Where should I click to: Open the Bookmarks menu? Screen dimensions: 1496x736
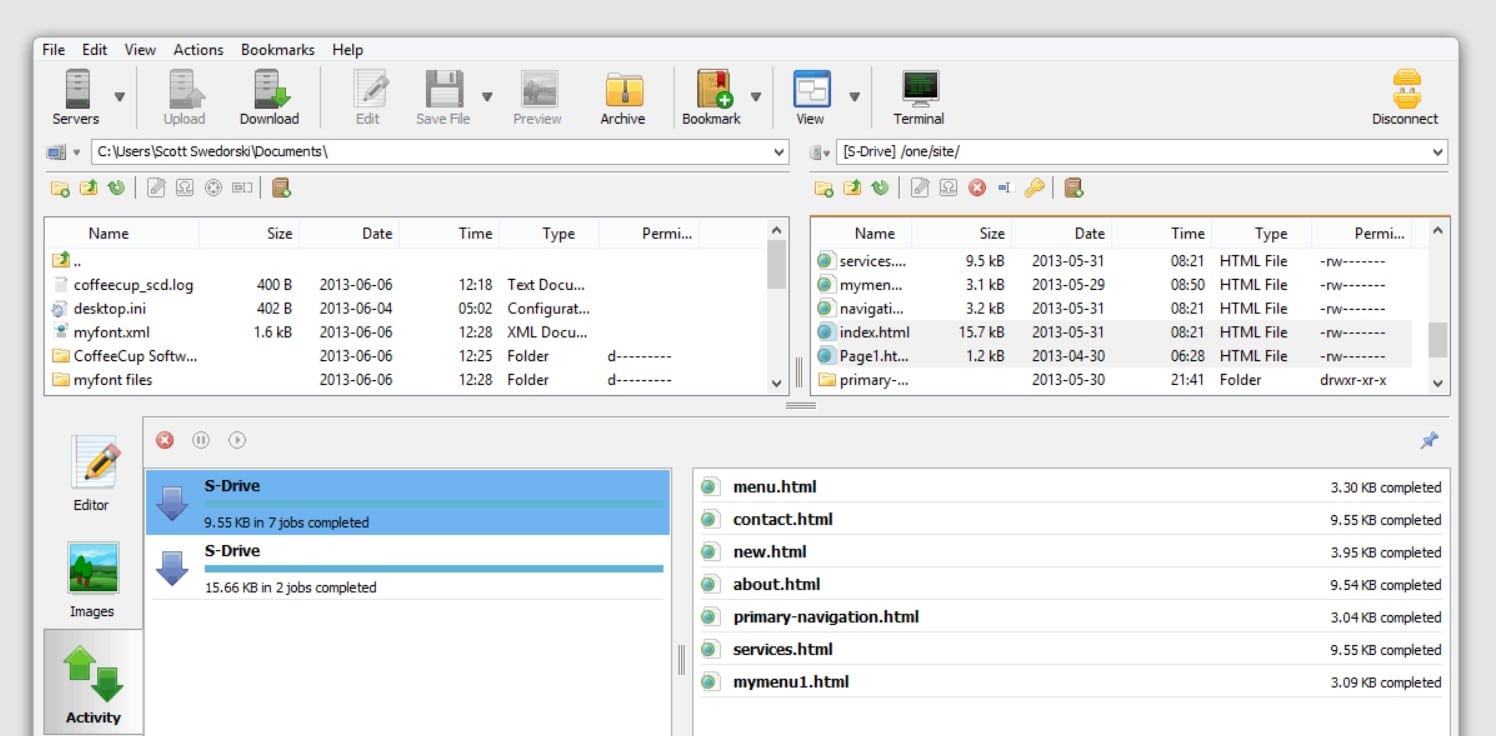tap(277, 50)
